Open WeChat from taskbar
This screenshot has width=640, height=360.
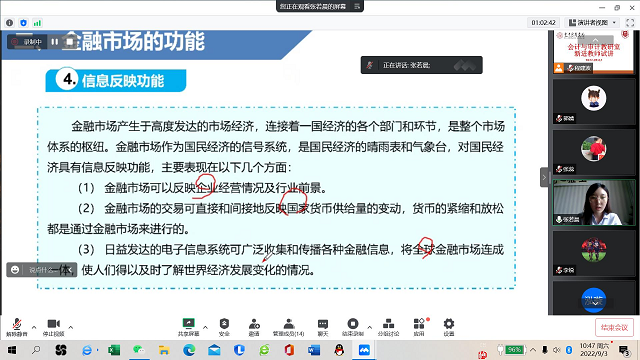[x=138, y=350]
